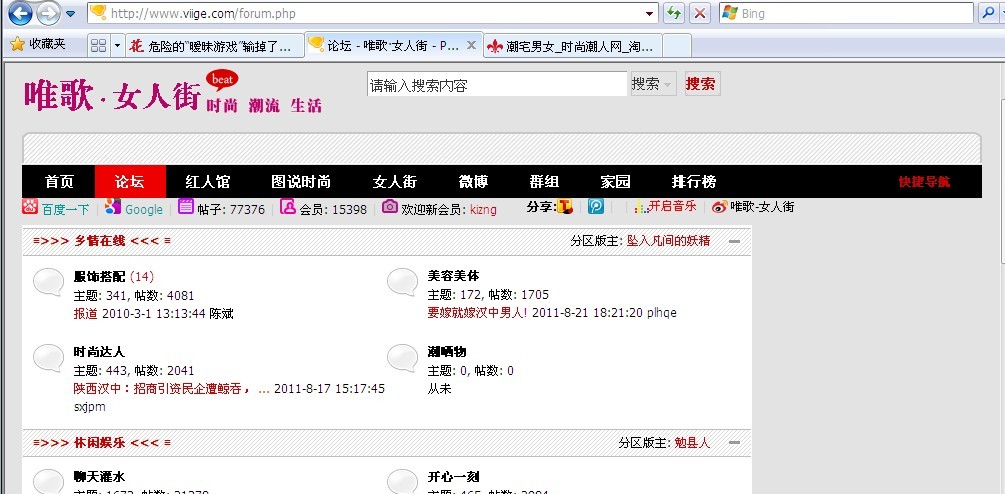Open the recent pages dropdown beside Forward
The width and height of the screenshot is (1005, 494).
(x=71, y=13)
